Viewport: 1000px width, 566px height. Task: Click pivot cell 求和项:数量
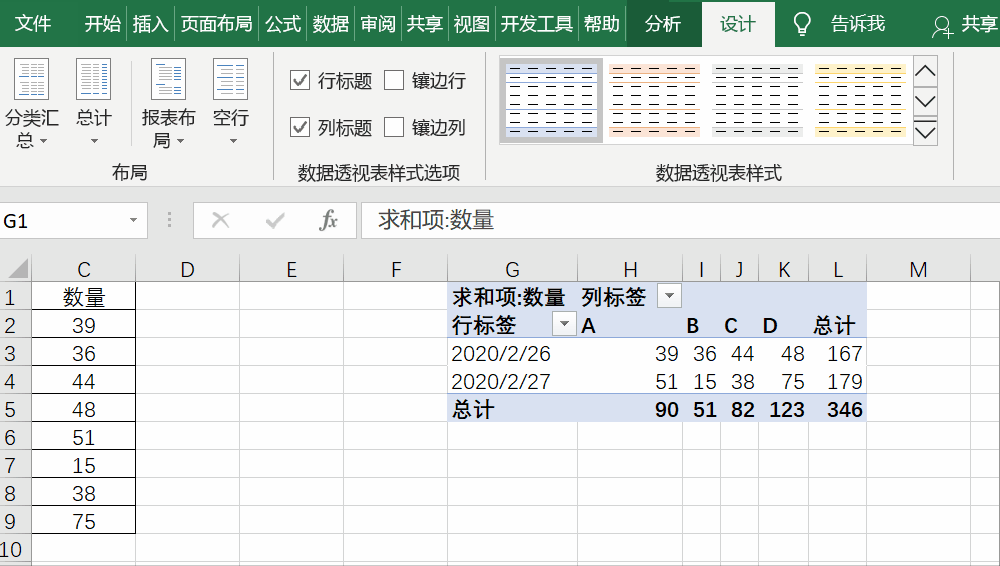tap(512, 297)
